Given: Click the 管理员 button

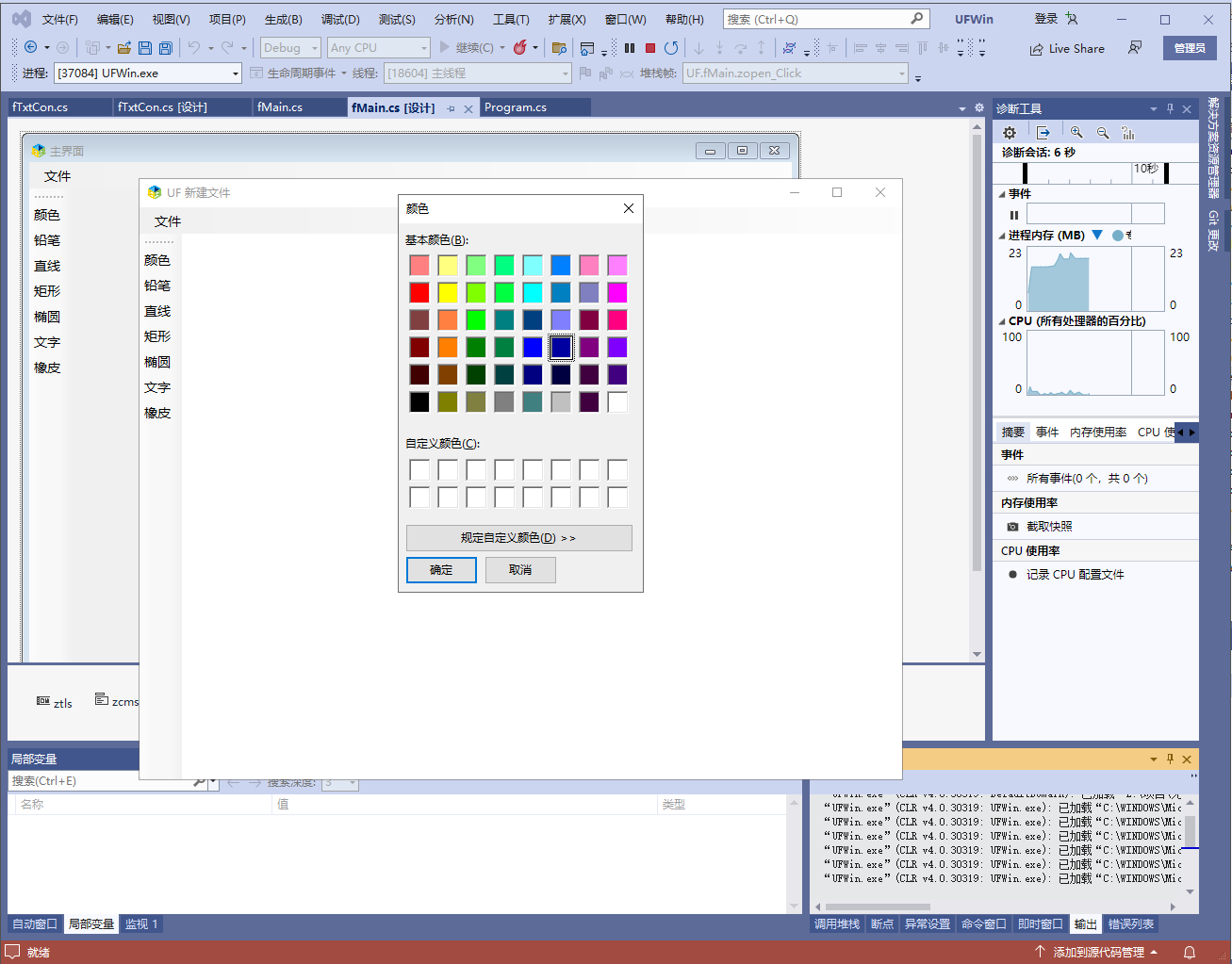Looking at the screenshot, I should click(1190, 48).
